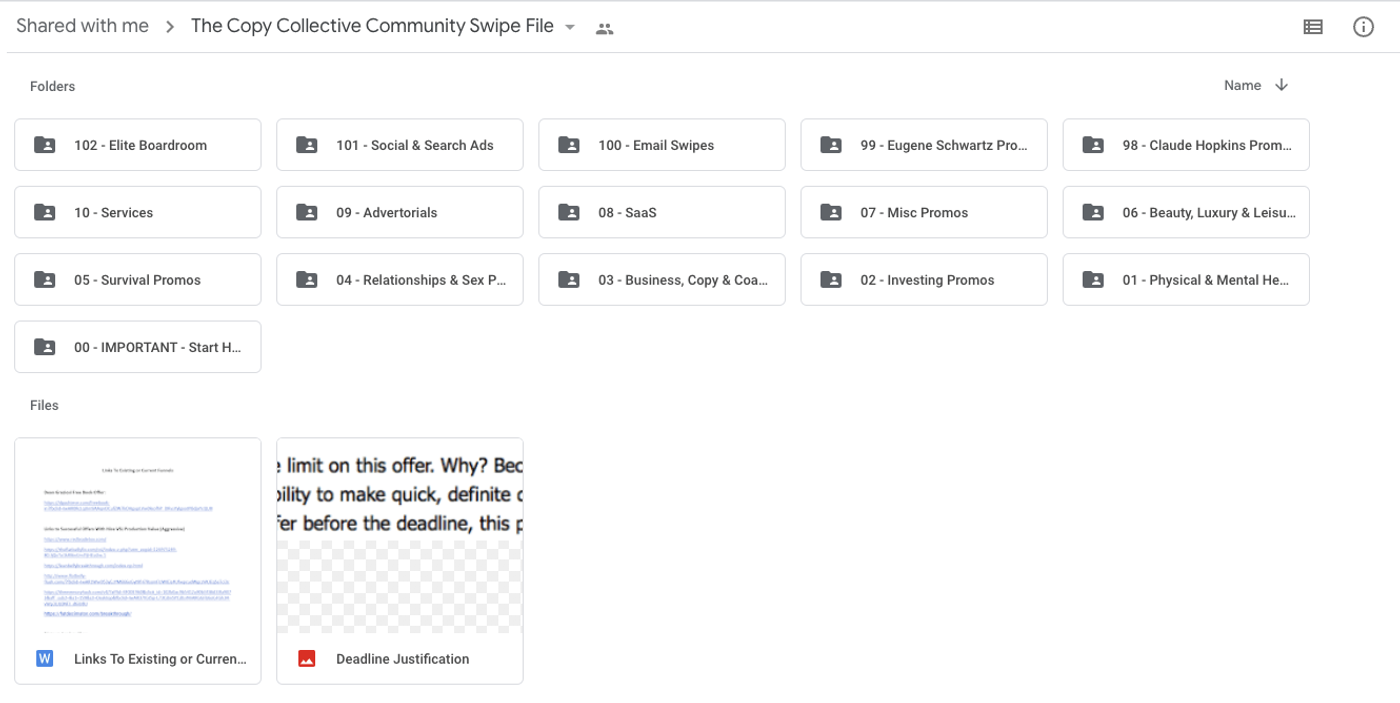This screenshot has width=1400, height=703.
Task: Click the Deadline Justification file name
Action: [402, 659]
